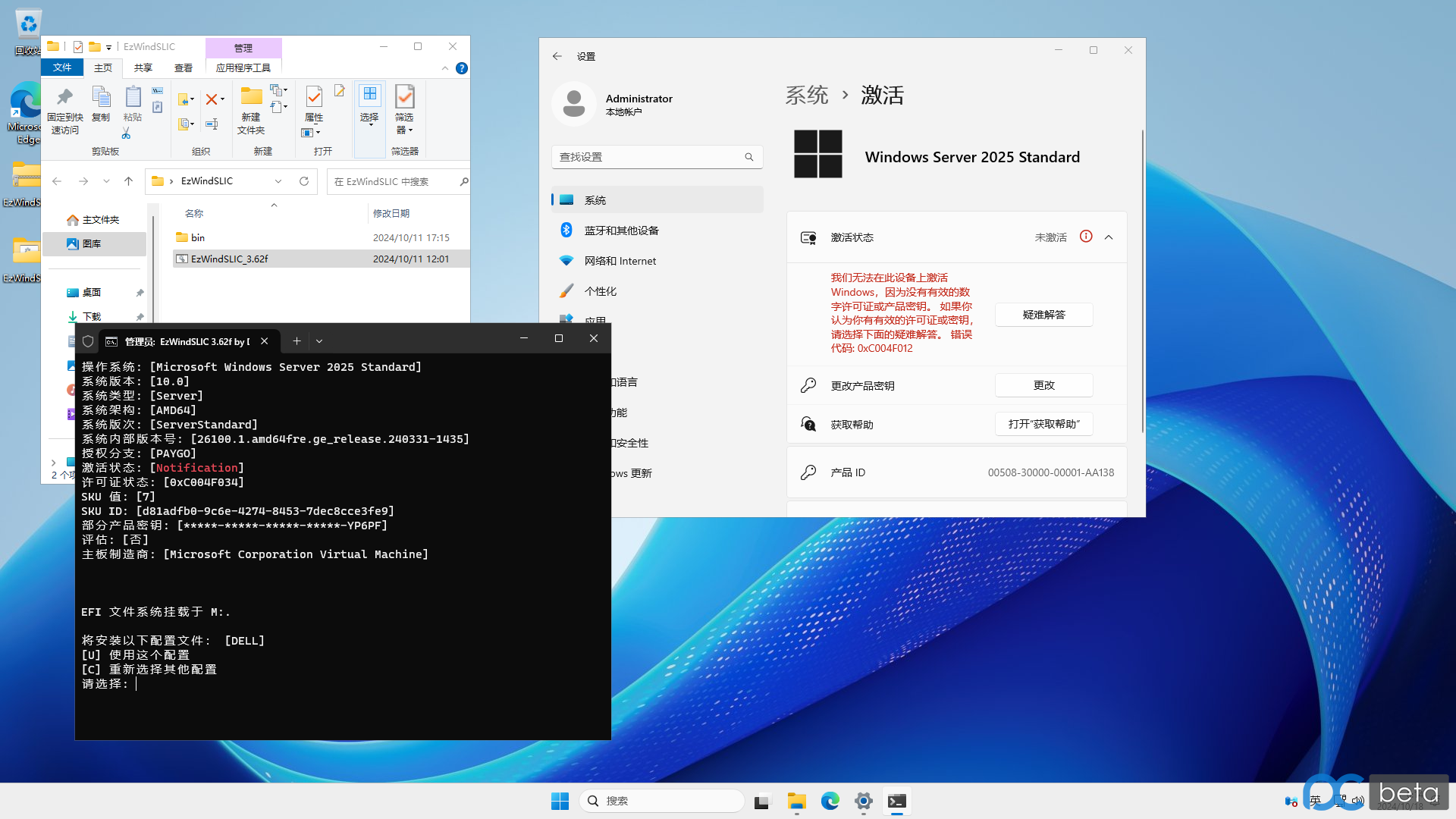The image size is (1456, 819).
Task: Open the terminal tab profile dropdown
Action: pos(319,341)
